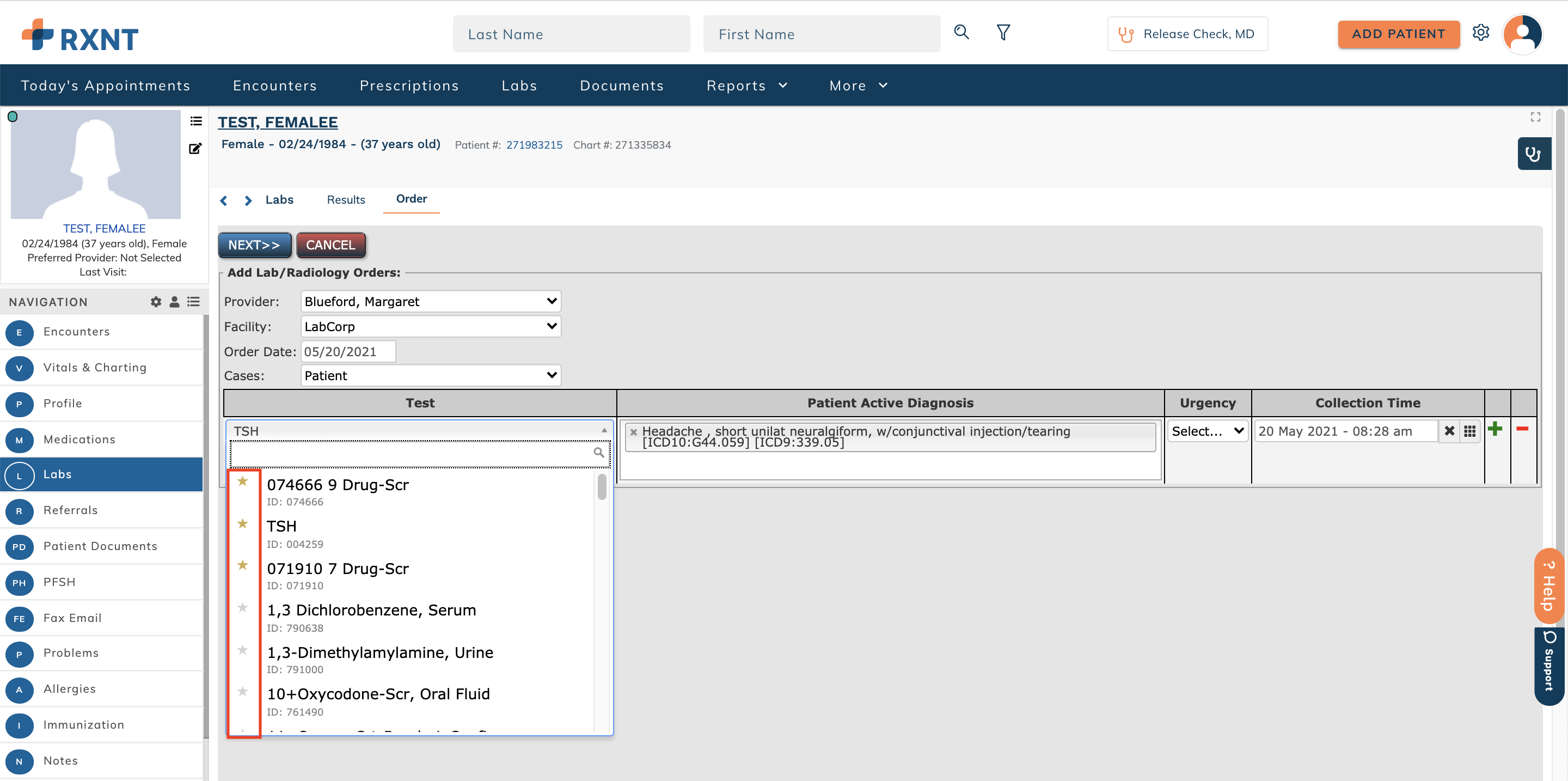This screenshot has width=1568, height=781.
Task: Click the edit patient pencil icon
Action: pyautogui.click(x=195, y=149)
